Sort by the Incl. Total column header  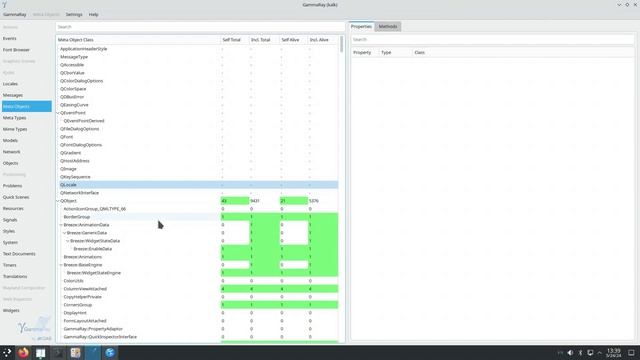point(264,40)
